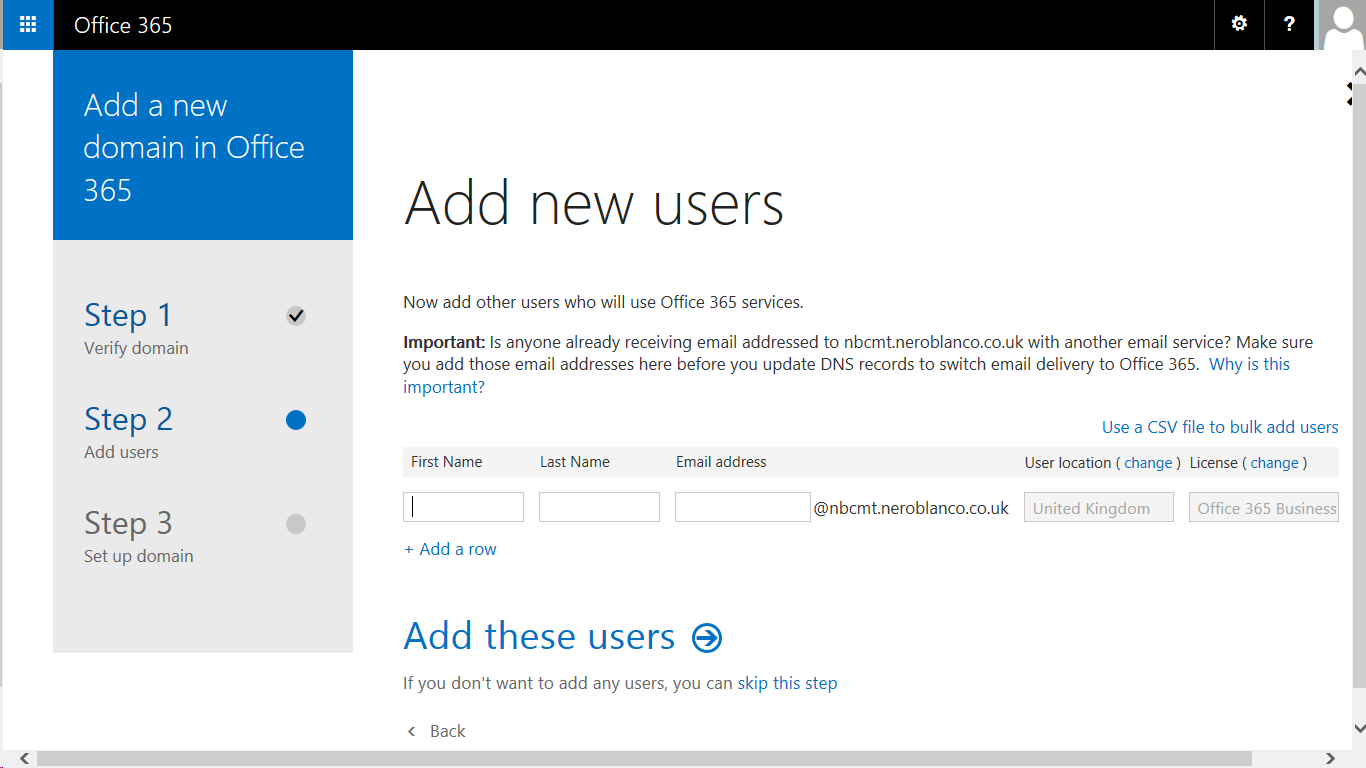1366x768 pixels.
Task: Open the User location United Kingdom box
Action: coord(1098,508)
